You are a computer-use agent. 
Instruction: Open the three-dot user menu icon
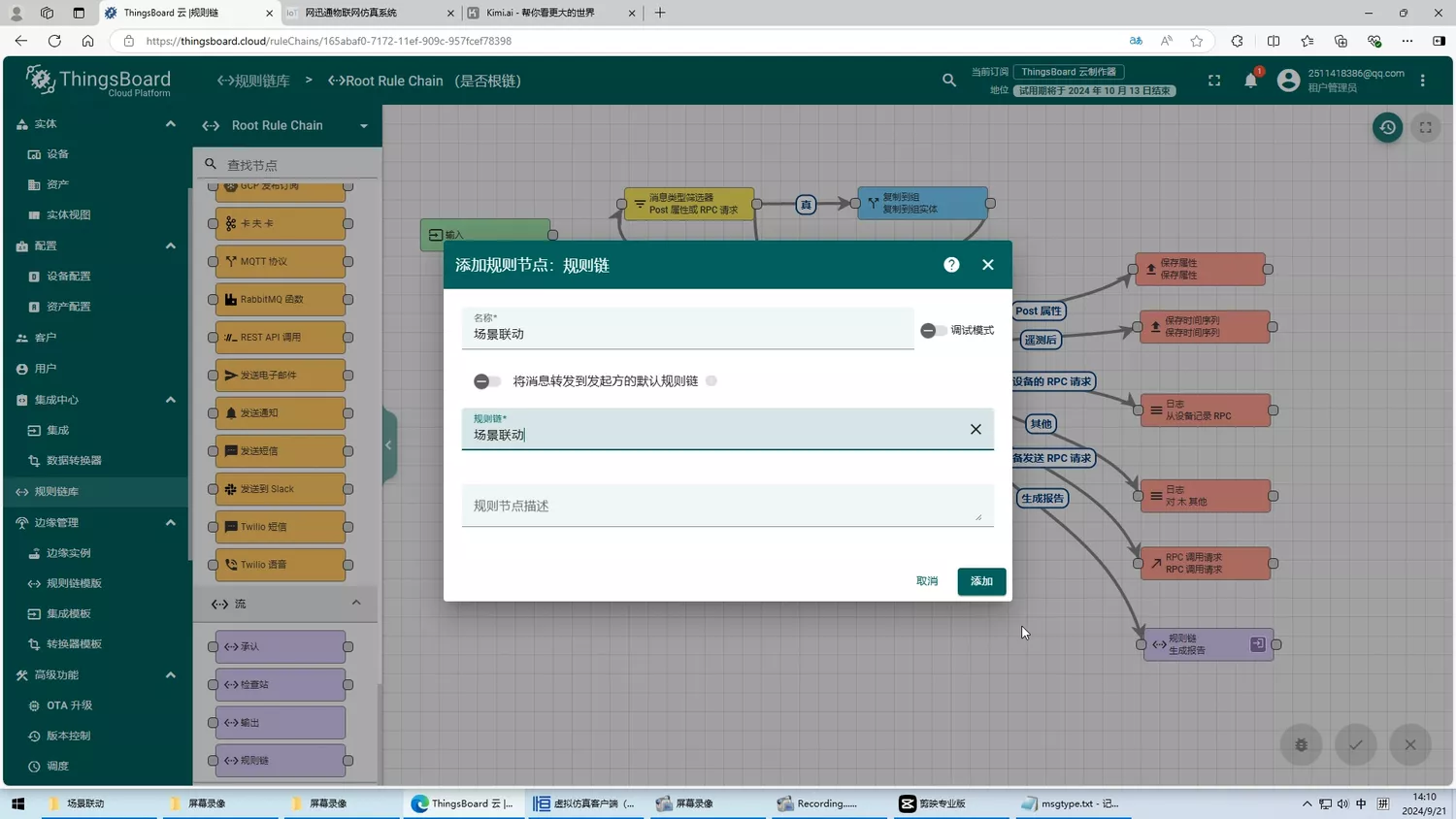[x=1423, y=81]
